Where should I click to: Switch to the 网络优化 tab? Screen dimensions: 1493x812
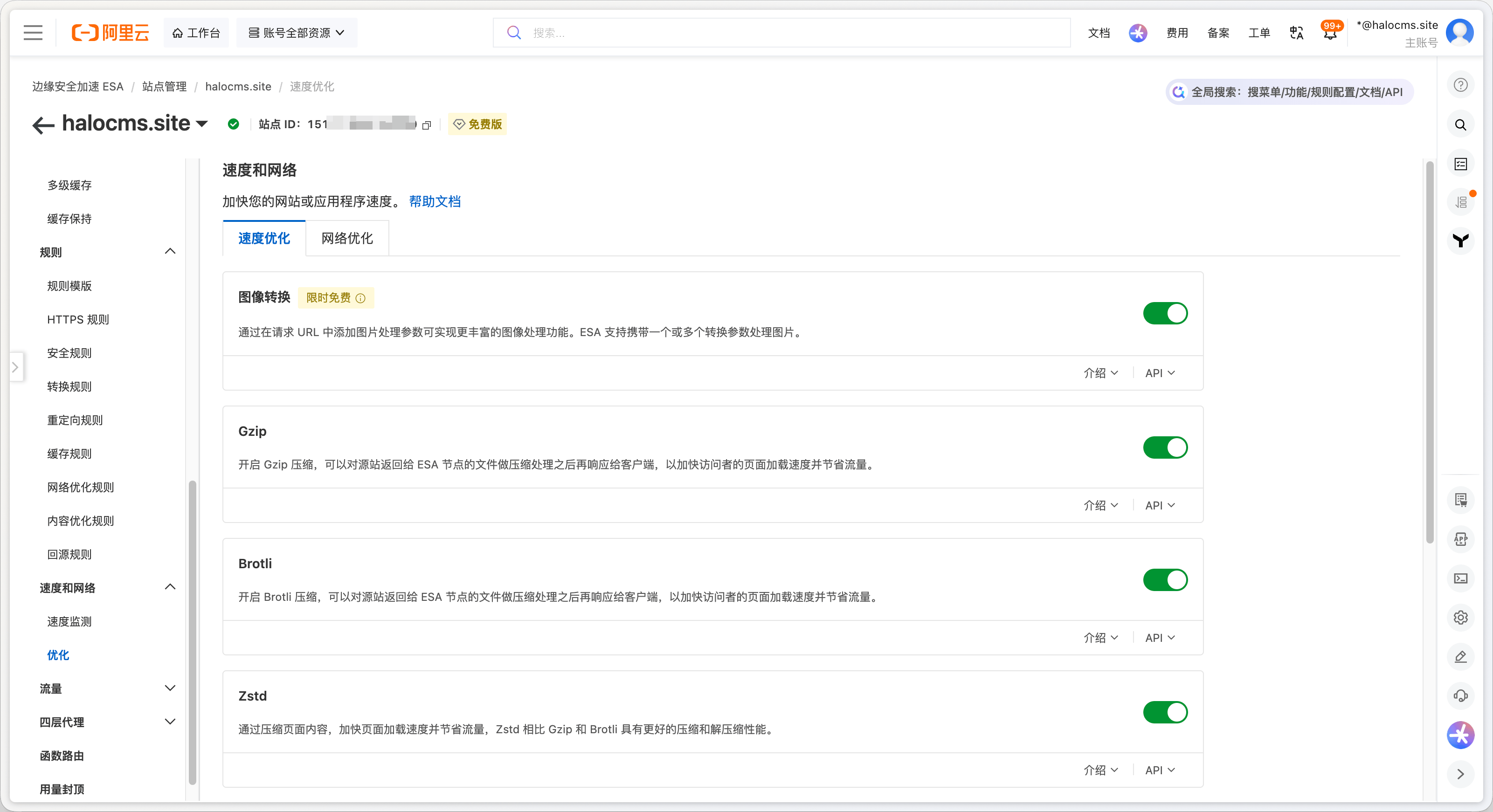coord(346,238)
